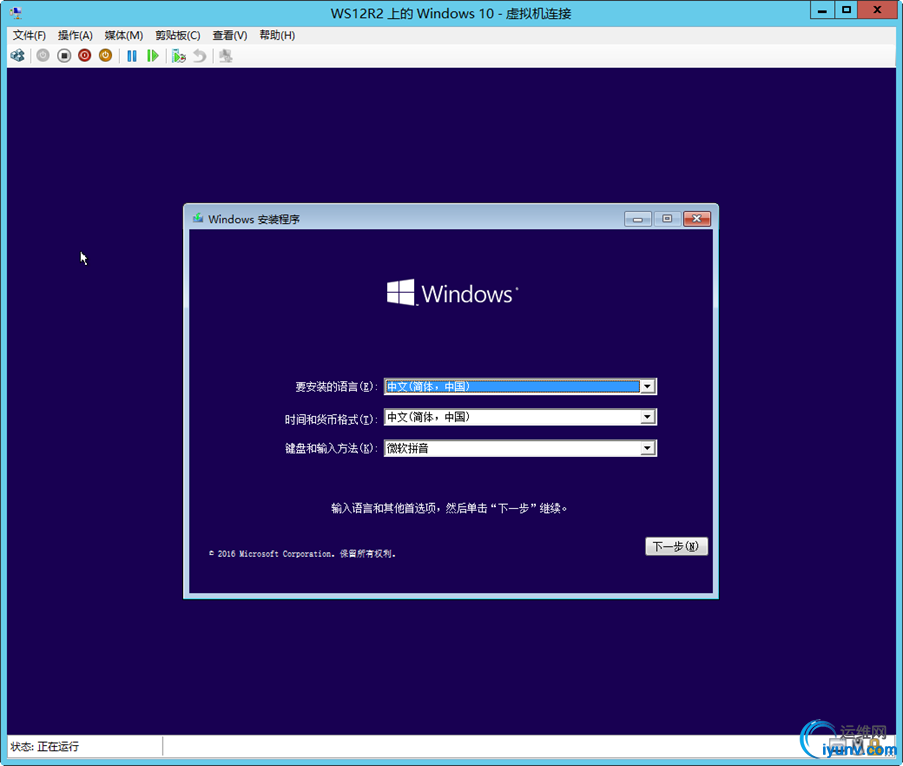Click the Windows logo in setup dialog
Image resolution: width=903 pixels, height=766 pixels.
click(452, 293)
